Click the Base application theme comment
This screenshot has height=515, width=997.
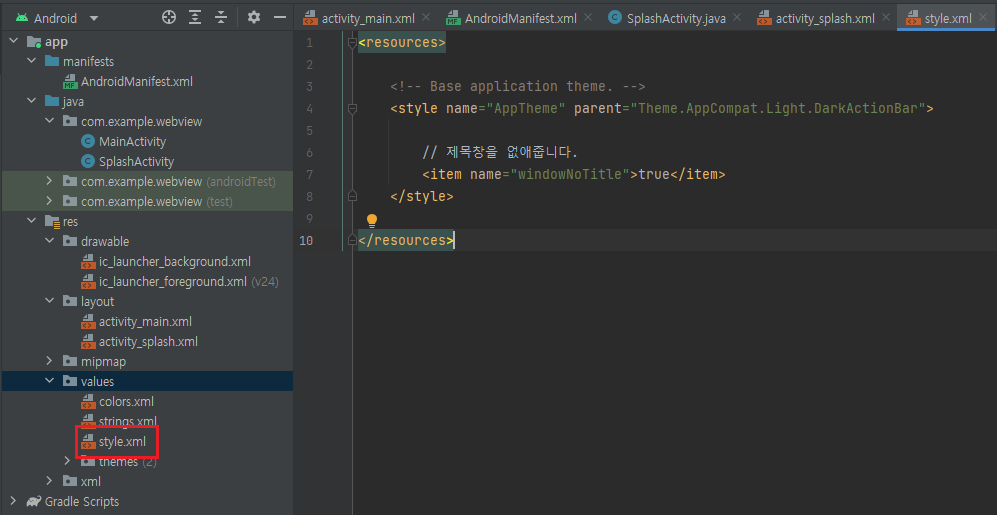click(518, 86)
